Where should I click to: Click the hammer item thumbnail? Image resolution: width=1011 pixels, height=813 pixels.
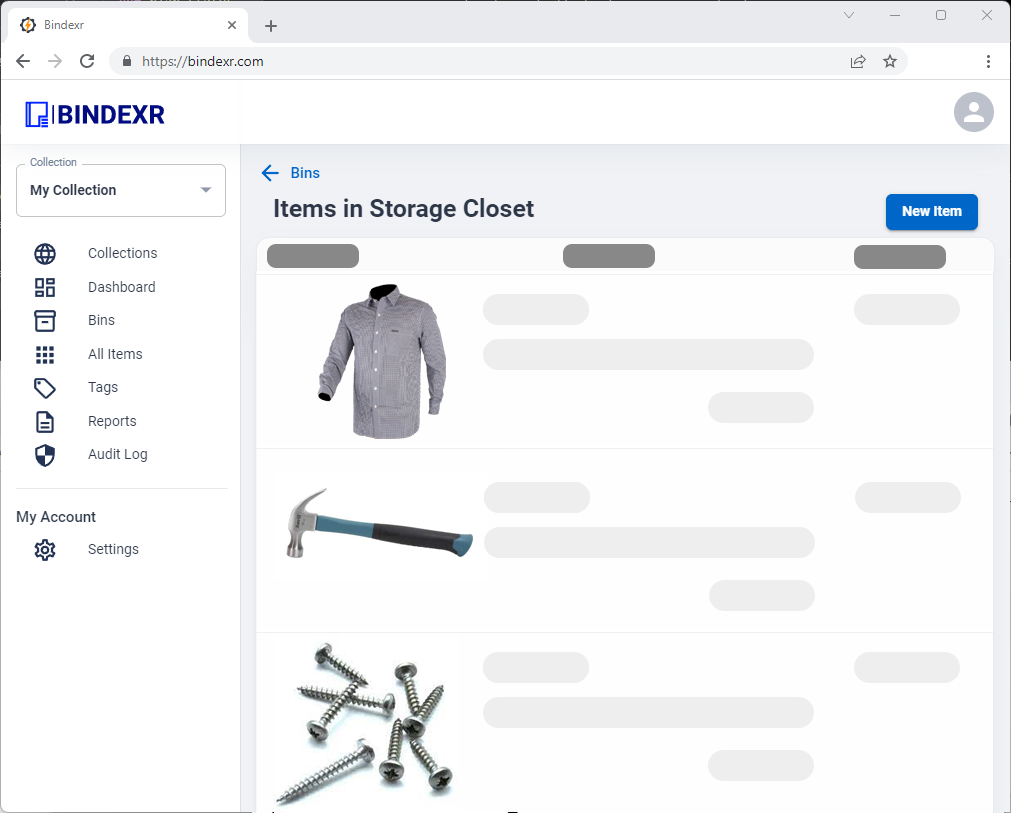click(x=379, y=522)
